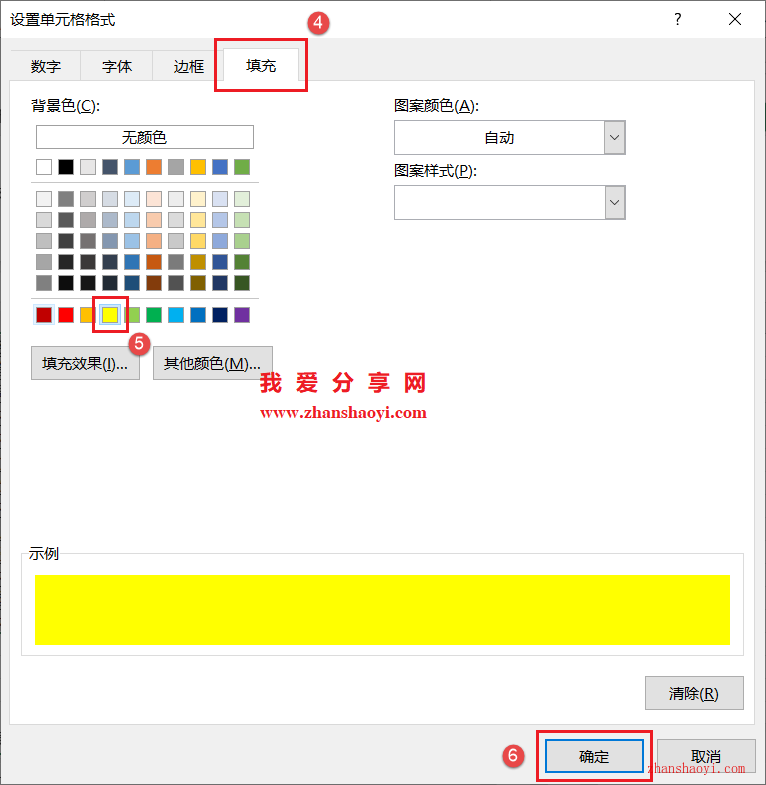Viewport: 766px width, 785px height.
Task: Select second-lightest gold tint in gold column
Action: coord(198,220)
